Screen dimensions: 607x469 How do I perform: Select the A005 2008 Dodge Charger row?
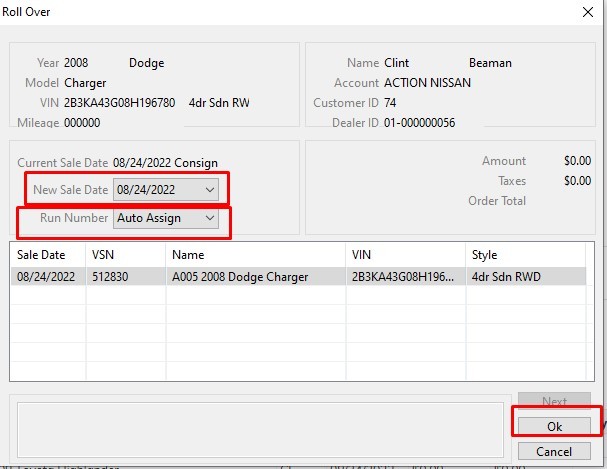point(240,277)
